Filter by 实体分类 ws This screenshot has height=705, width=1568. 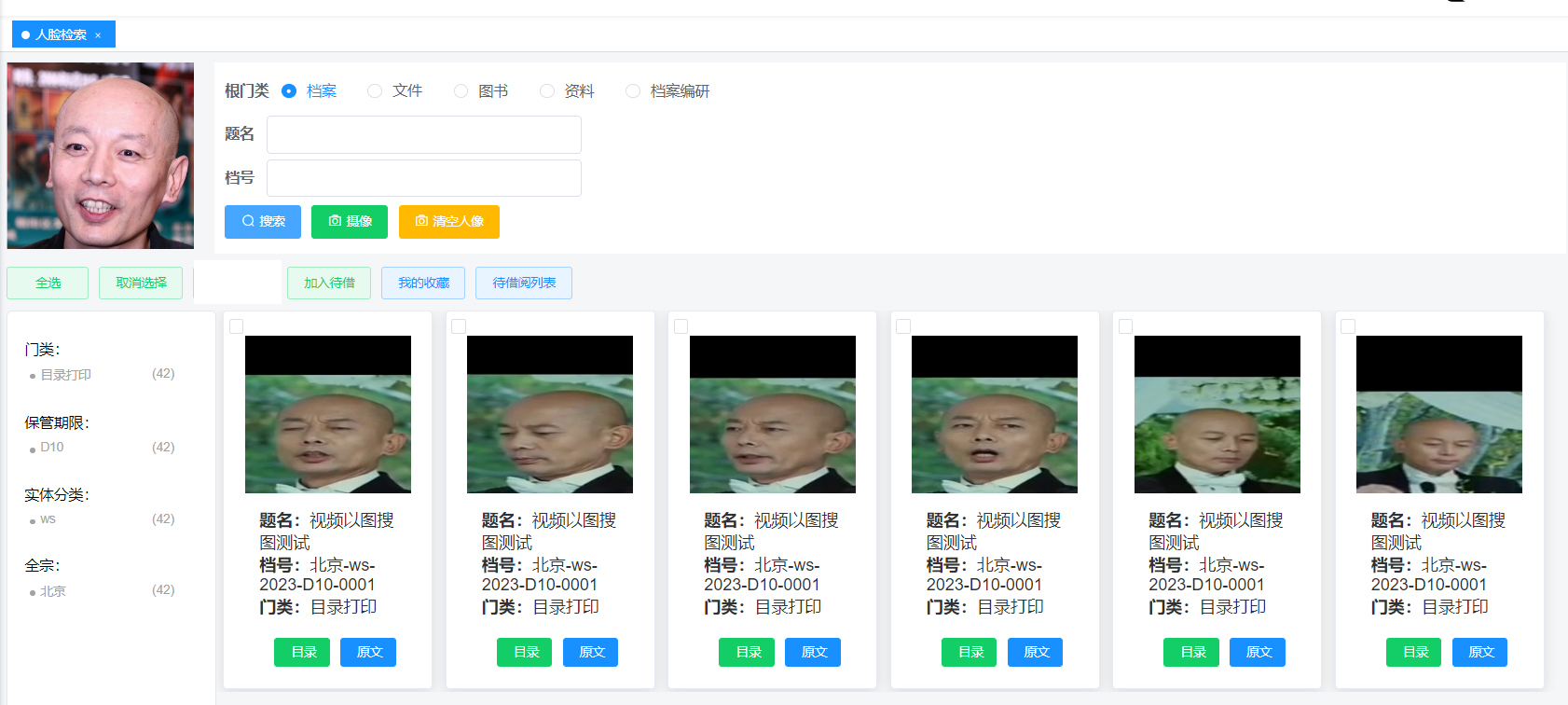point(48,519)
